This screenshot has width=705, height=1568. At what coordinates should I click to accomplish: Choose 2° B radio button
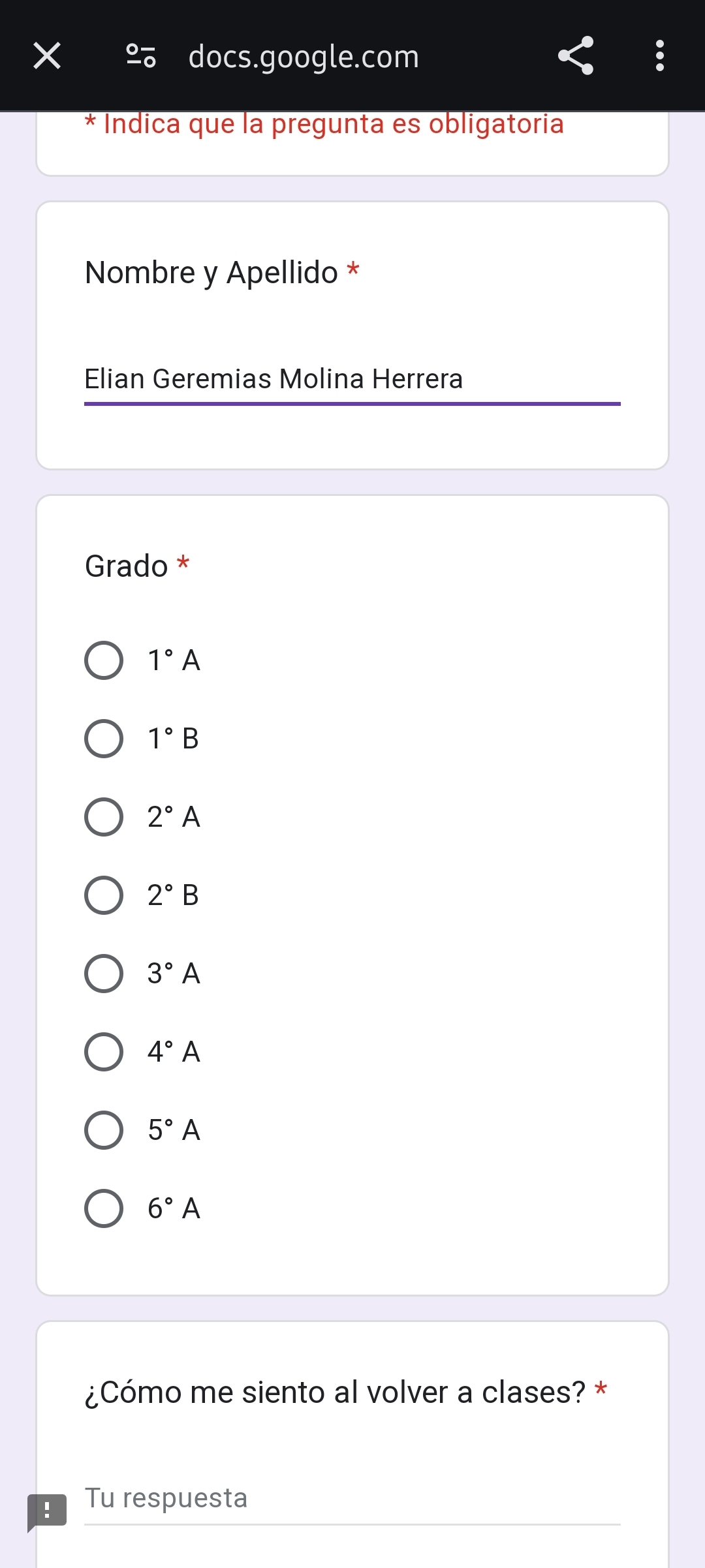tap(104, 895)
